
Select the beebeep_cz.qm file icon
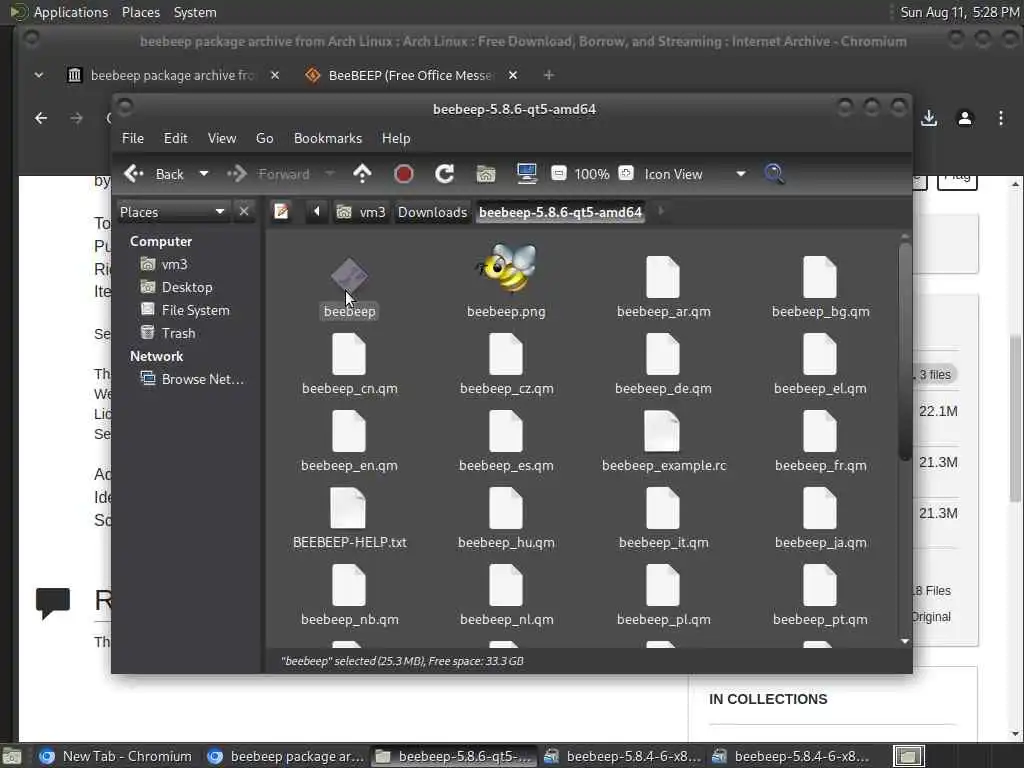[x=506, y=354]
